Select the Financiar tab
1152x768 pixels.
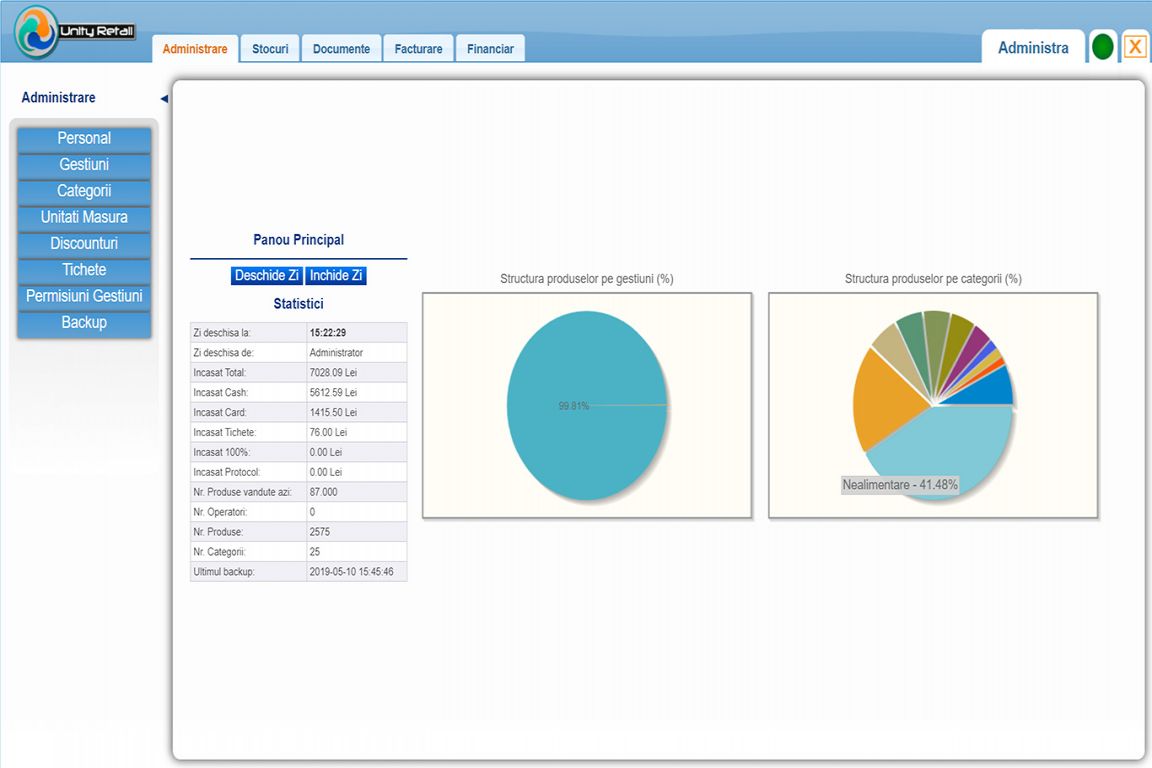(x=490, y=49)
